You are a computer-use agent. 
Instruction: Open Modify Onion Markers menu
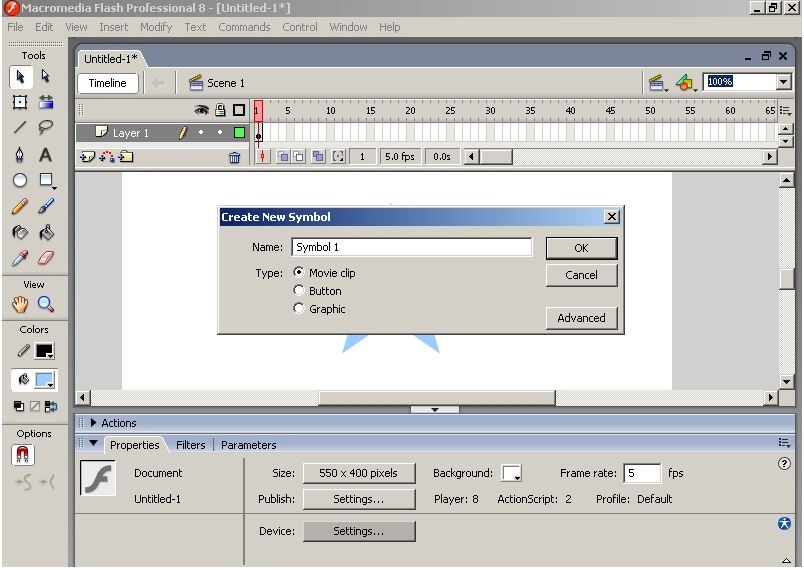(x=338, y=156)
